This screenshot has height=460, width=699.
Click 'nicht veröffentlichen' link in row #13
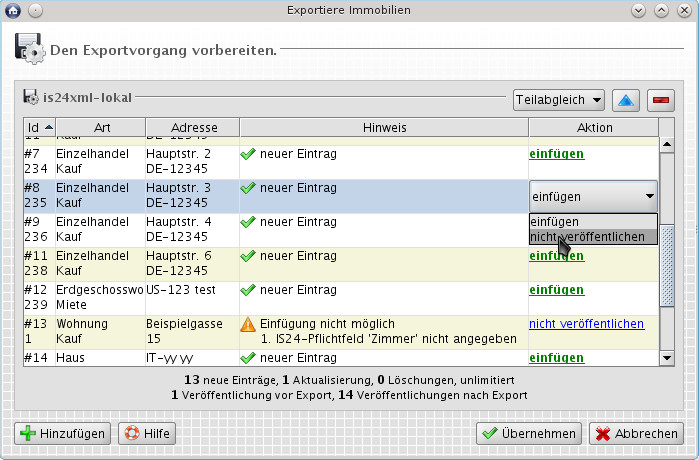click(586, 324)
